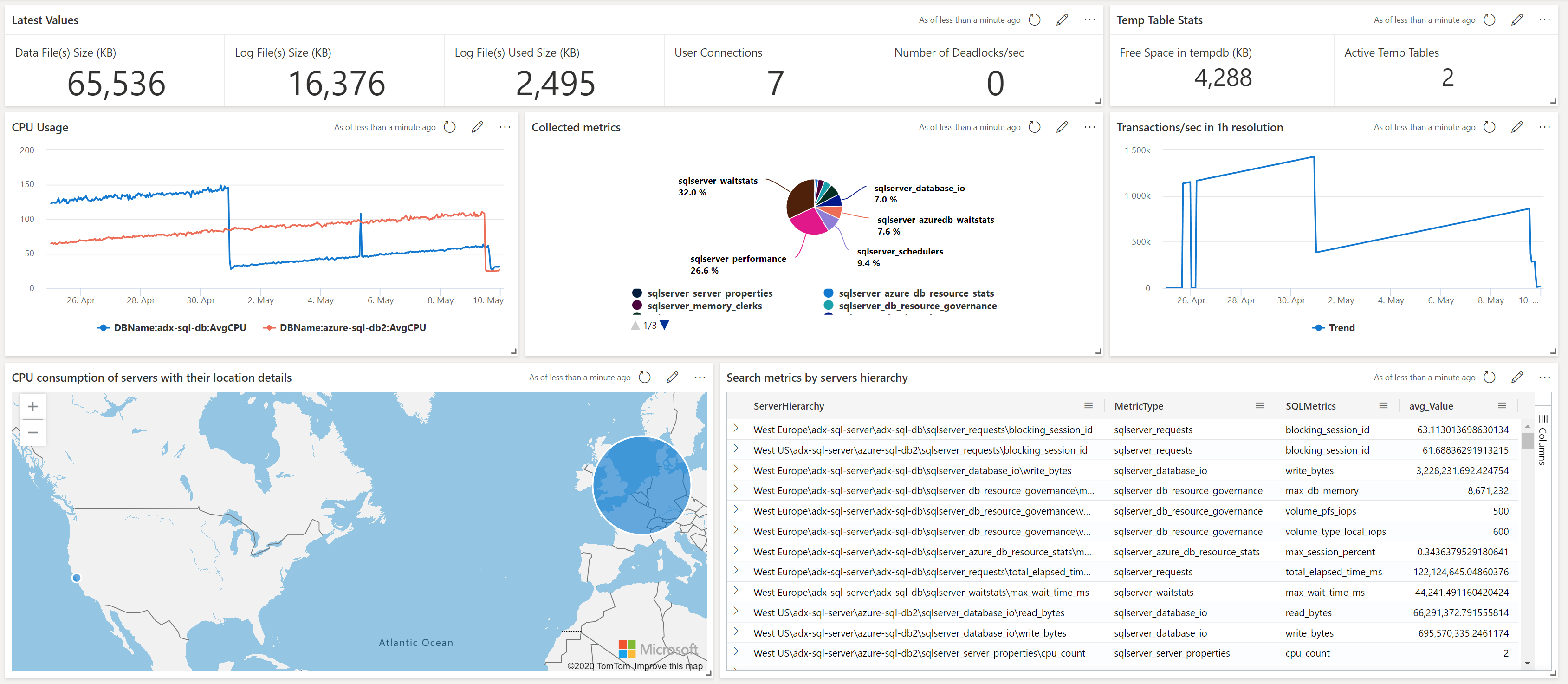Refresh the Search metrics by servers hierarchy tile
This screenshot has height=684, width=1568.
(1490, 378)
